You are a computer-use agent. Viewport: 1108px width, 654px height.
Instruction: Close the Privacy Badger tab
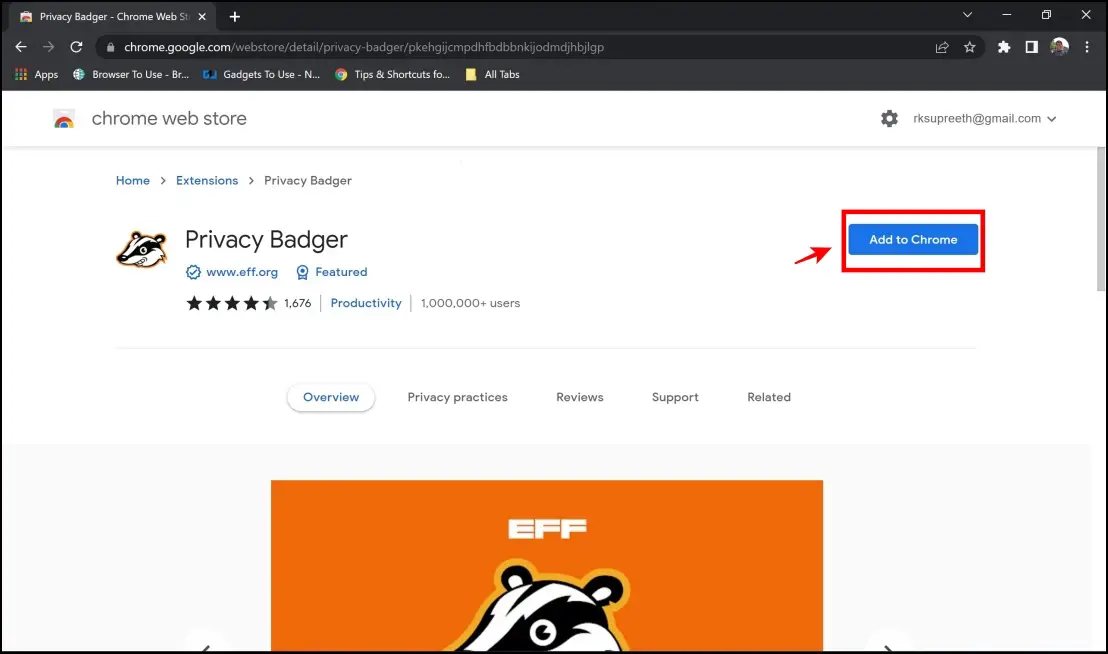[x=202, y=16]
